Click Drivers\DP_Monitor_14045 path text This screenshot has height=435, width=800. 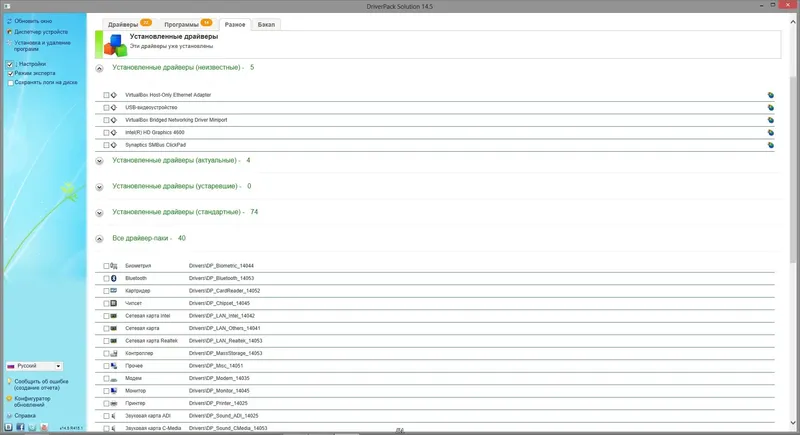(x=219, y=391)
